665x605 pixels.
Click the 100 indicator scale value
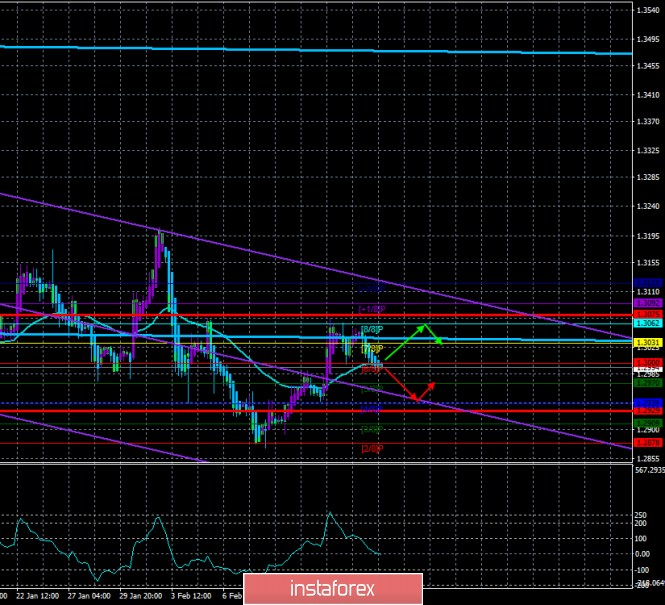click(640, 539)
